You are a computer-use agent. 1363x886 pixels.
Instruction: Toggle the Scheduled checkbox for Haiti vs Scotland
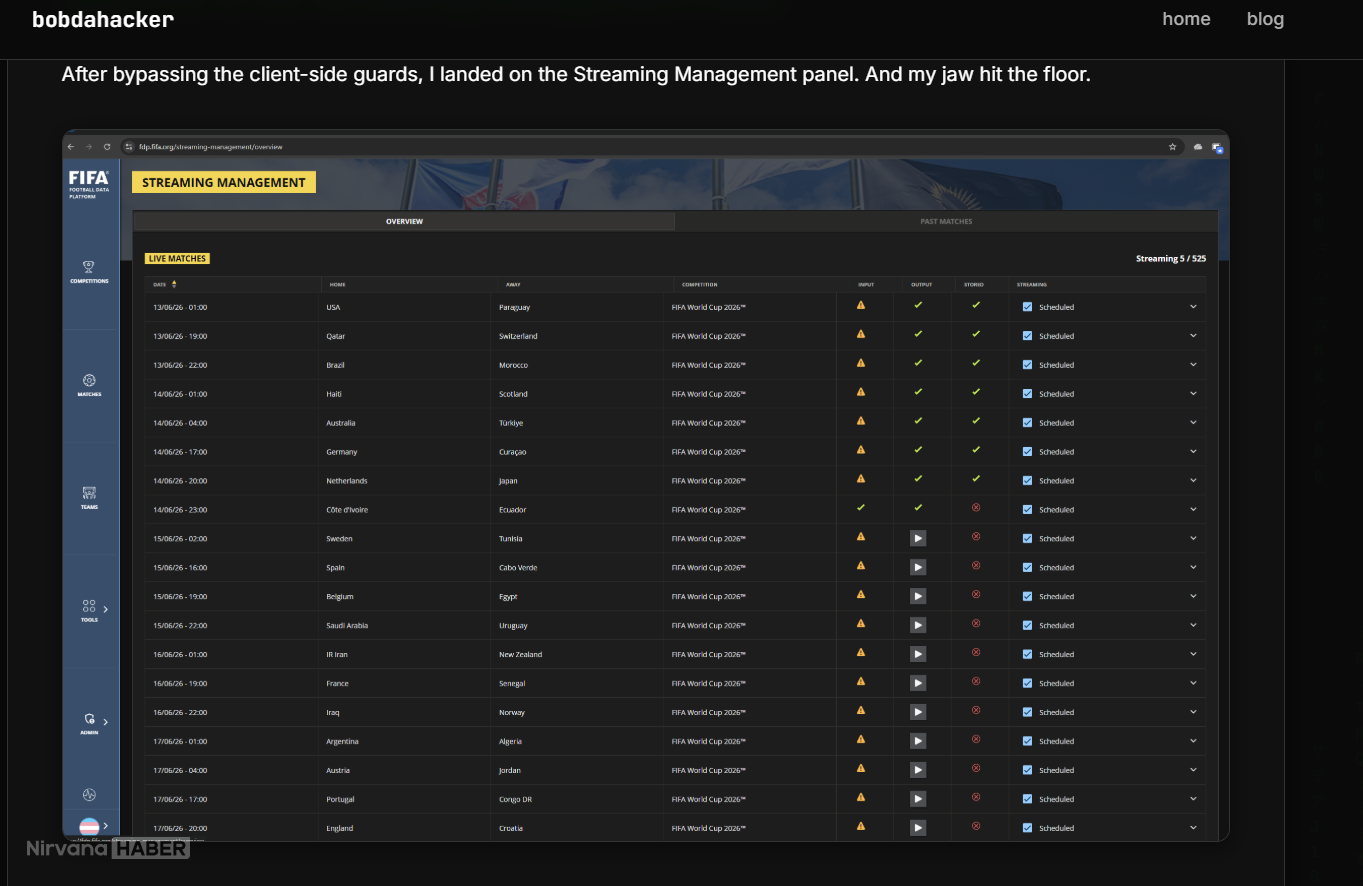click(x=1028, y=394)
